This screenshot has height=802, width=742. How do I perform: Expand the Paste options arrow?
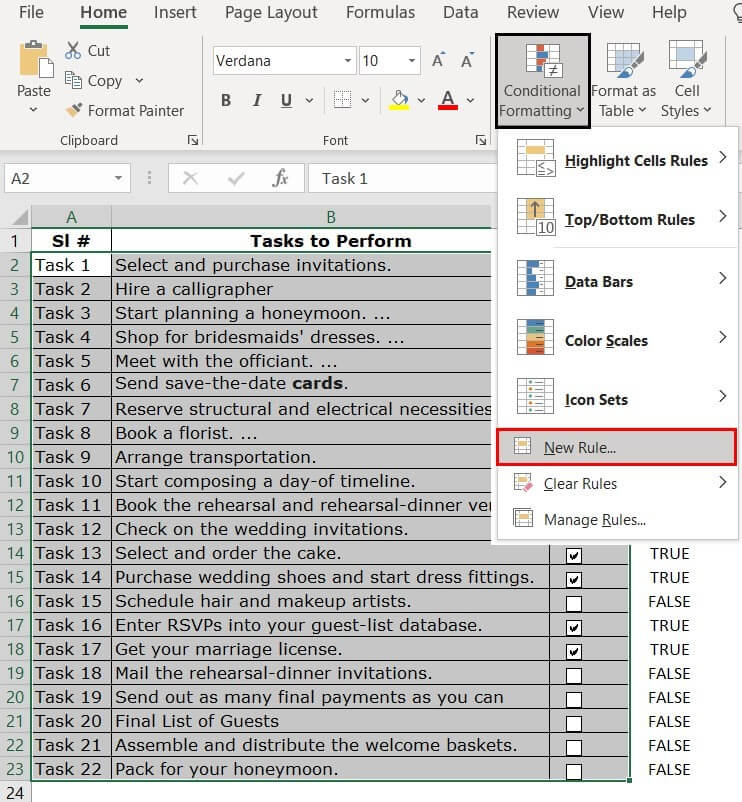click(x=33, y=109)
